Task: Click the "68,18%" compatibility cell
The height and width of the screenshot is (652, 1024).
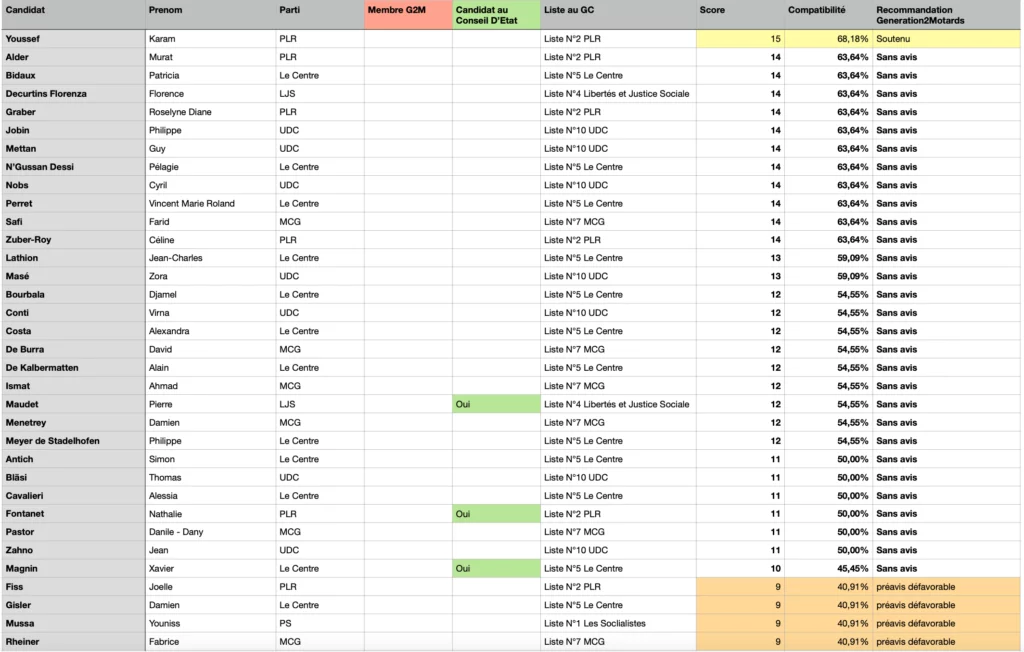Action: tap(828, 39)
